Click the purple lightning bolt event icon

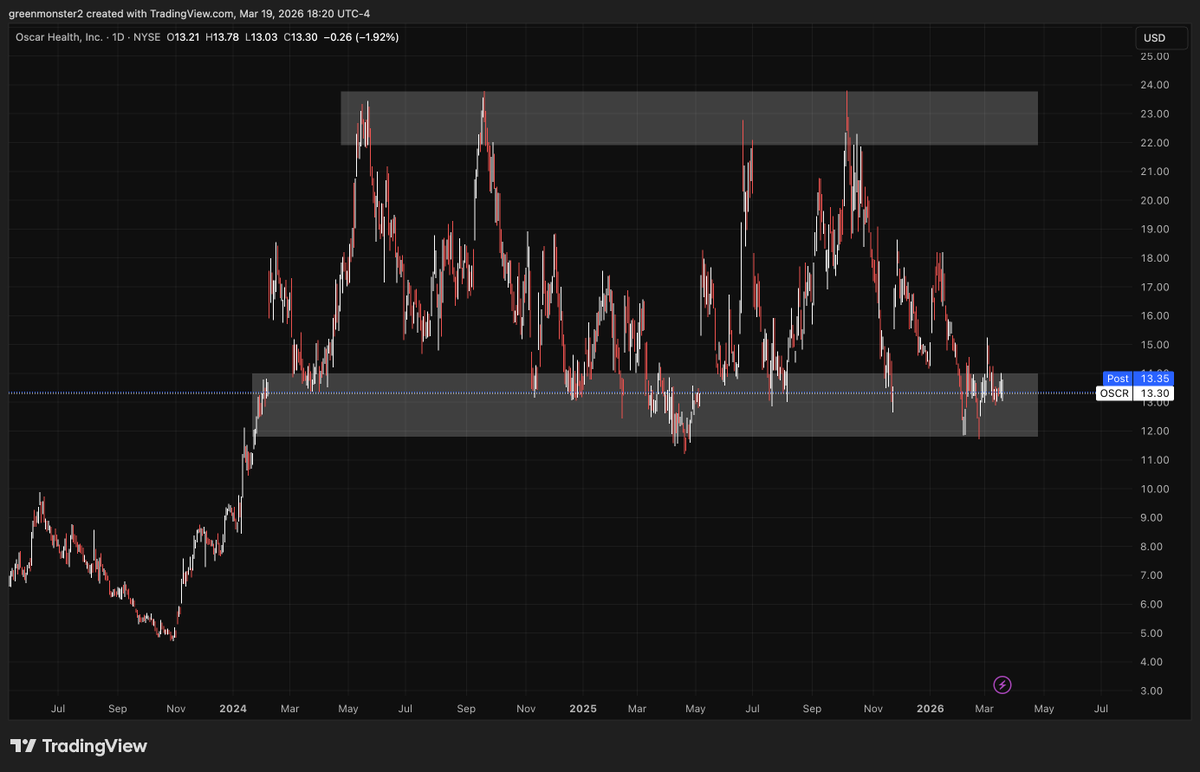(x=1001, y=685)
